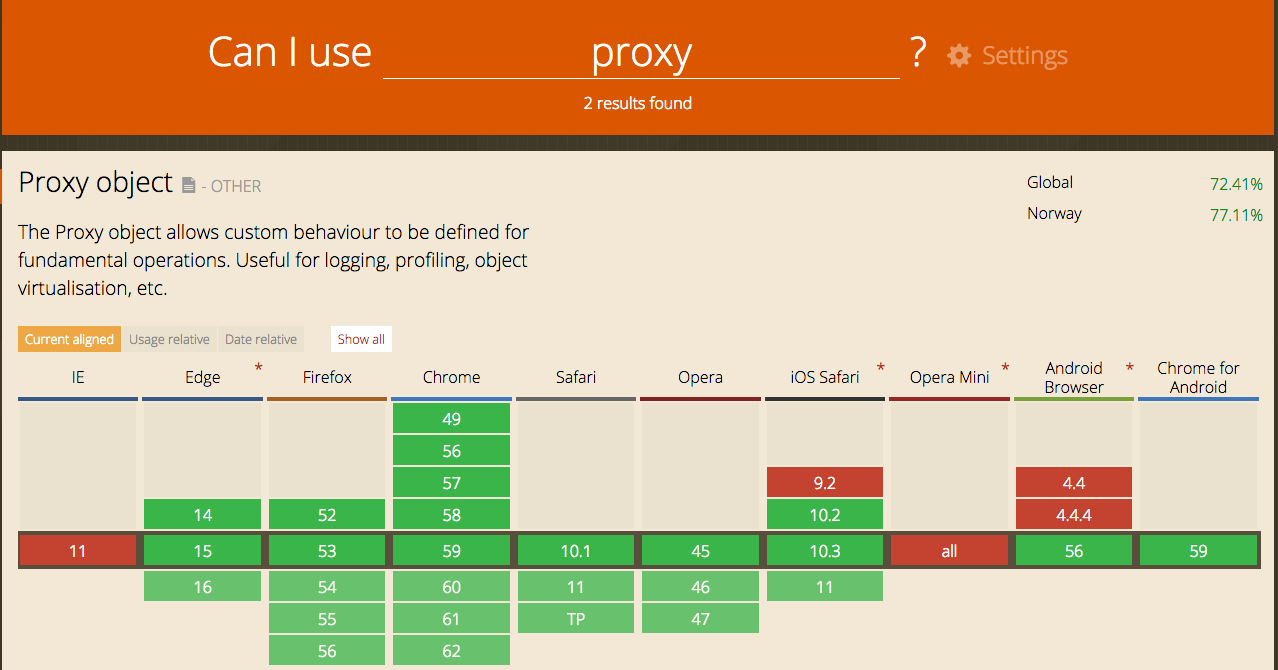This screenshot has width=1278, height=670.
Task: Click the Opera Mini notes asterisk
Action: coord(1005,368)
